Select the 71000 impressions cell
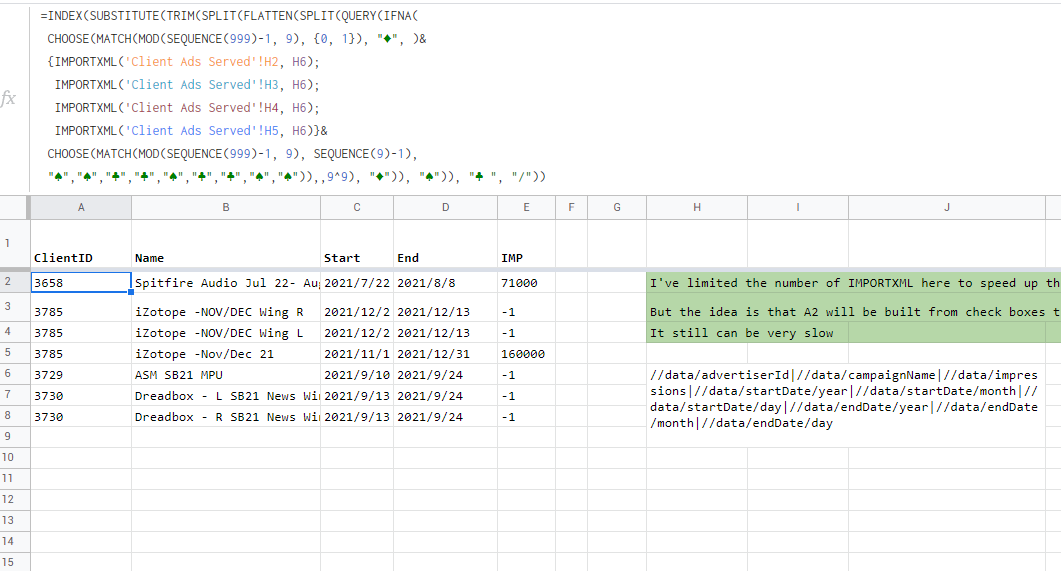The image size is (1061, 571). click(526, 283)
